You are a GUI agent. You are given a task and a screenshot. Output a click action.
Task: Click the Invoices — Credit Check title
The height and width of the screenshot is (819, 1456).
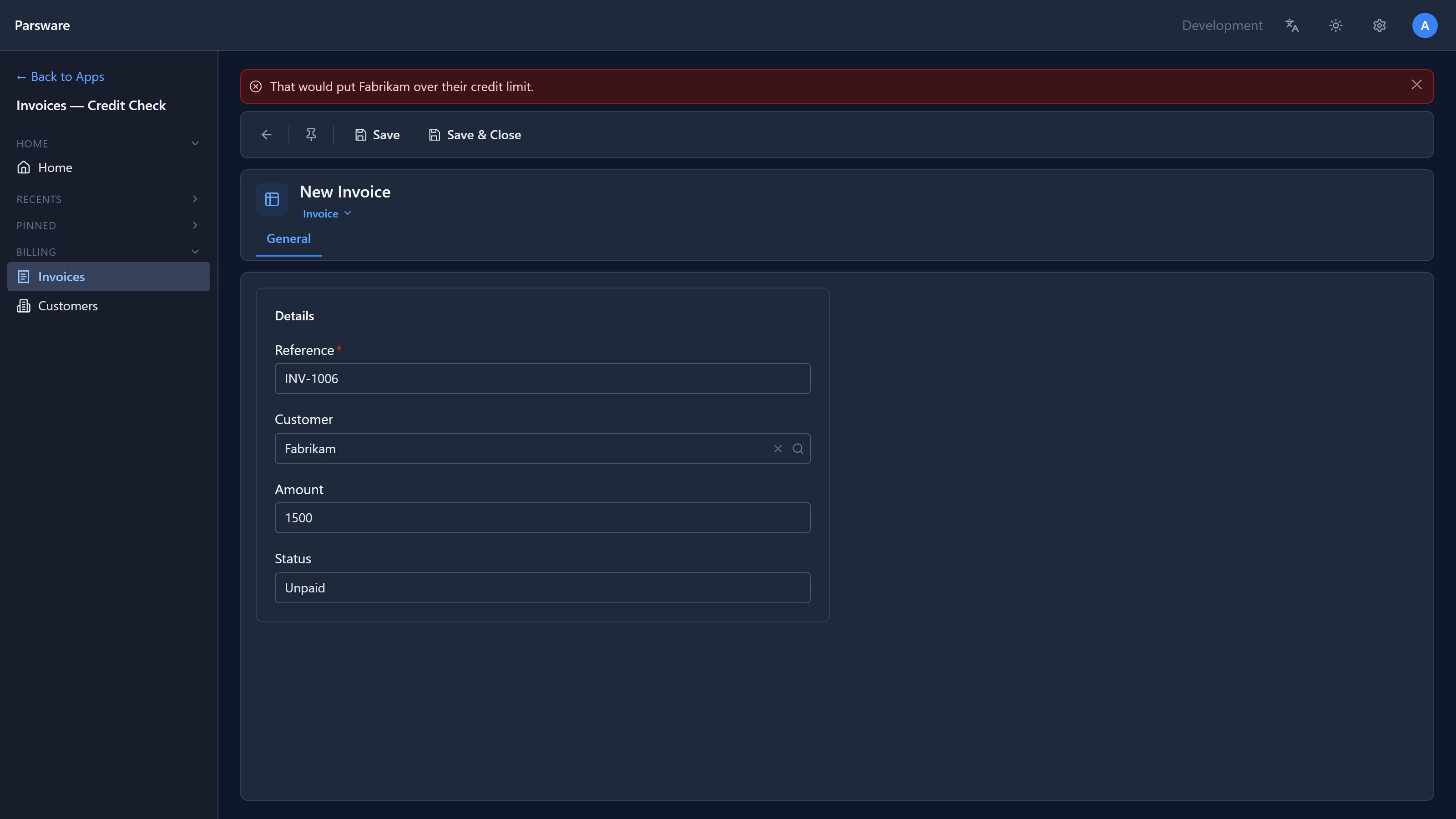[91, 105]
